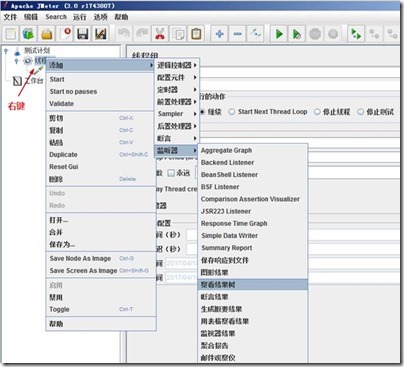Image resolution: width=404 pixels, height=367 pixels.
Task: Select the 停止线程 radio button
Action: point(317,112)
